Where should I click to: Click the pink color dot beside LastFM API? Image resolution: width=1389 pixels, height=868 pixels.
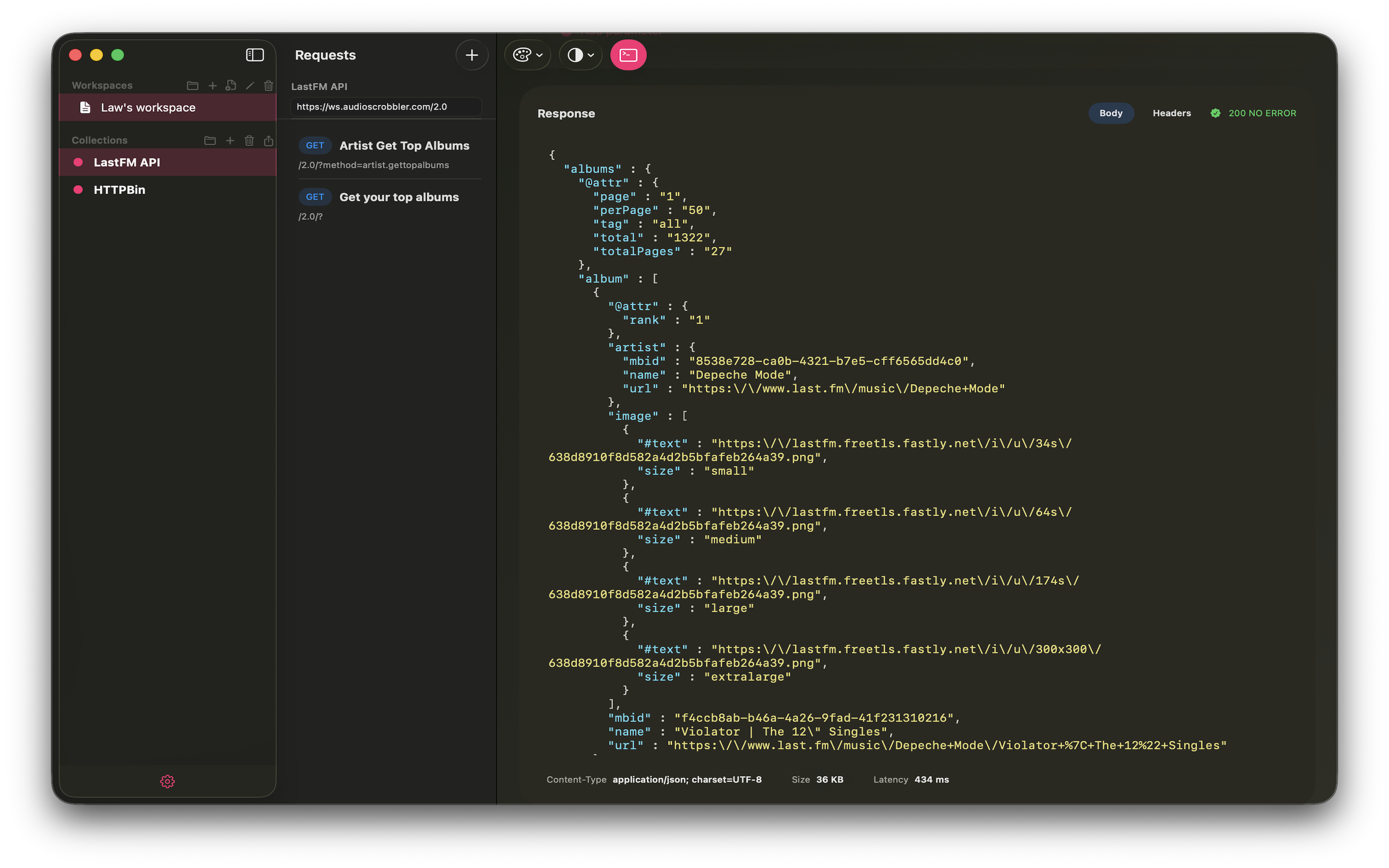[x=79, y=162]
